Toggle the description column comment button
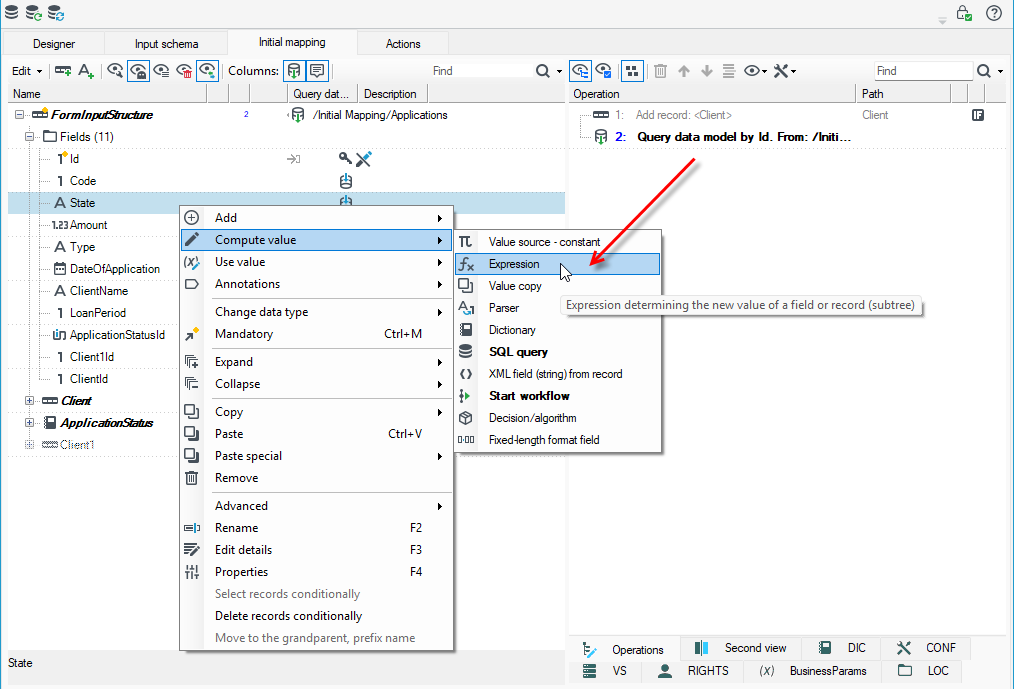 click(317, 71)
